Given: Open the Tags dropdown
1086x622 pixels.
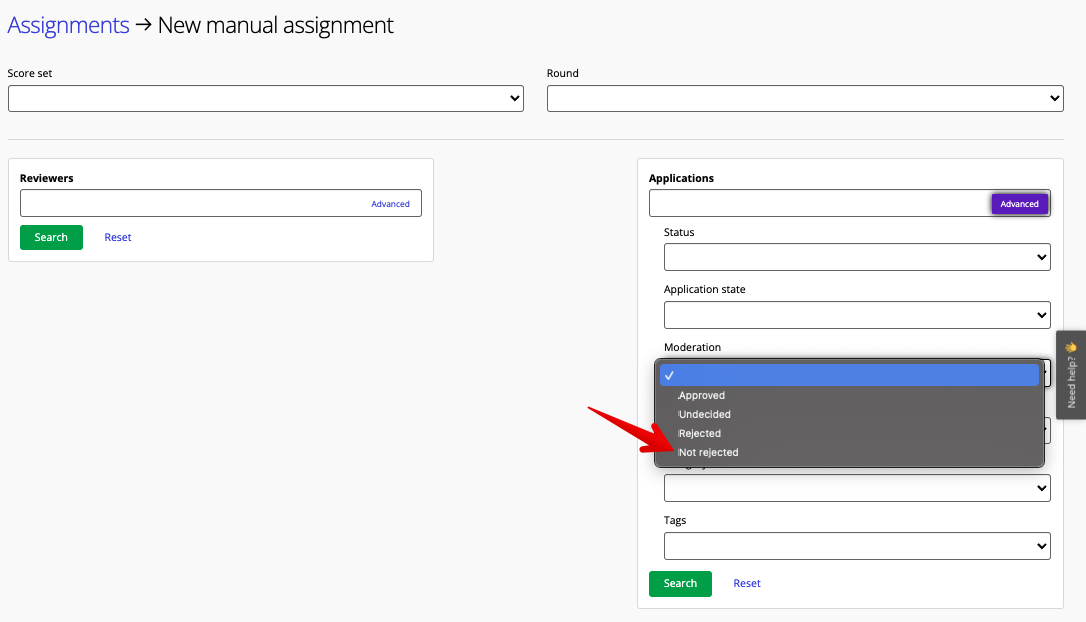Looking at the screenshot, I should point(857,546).
